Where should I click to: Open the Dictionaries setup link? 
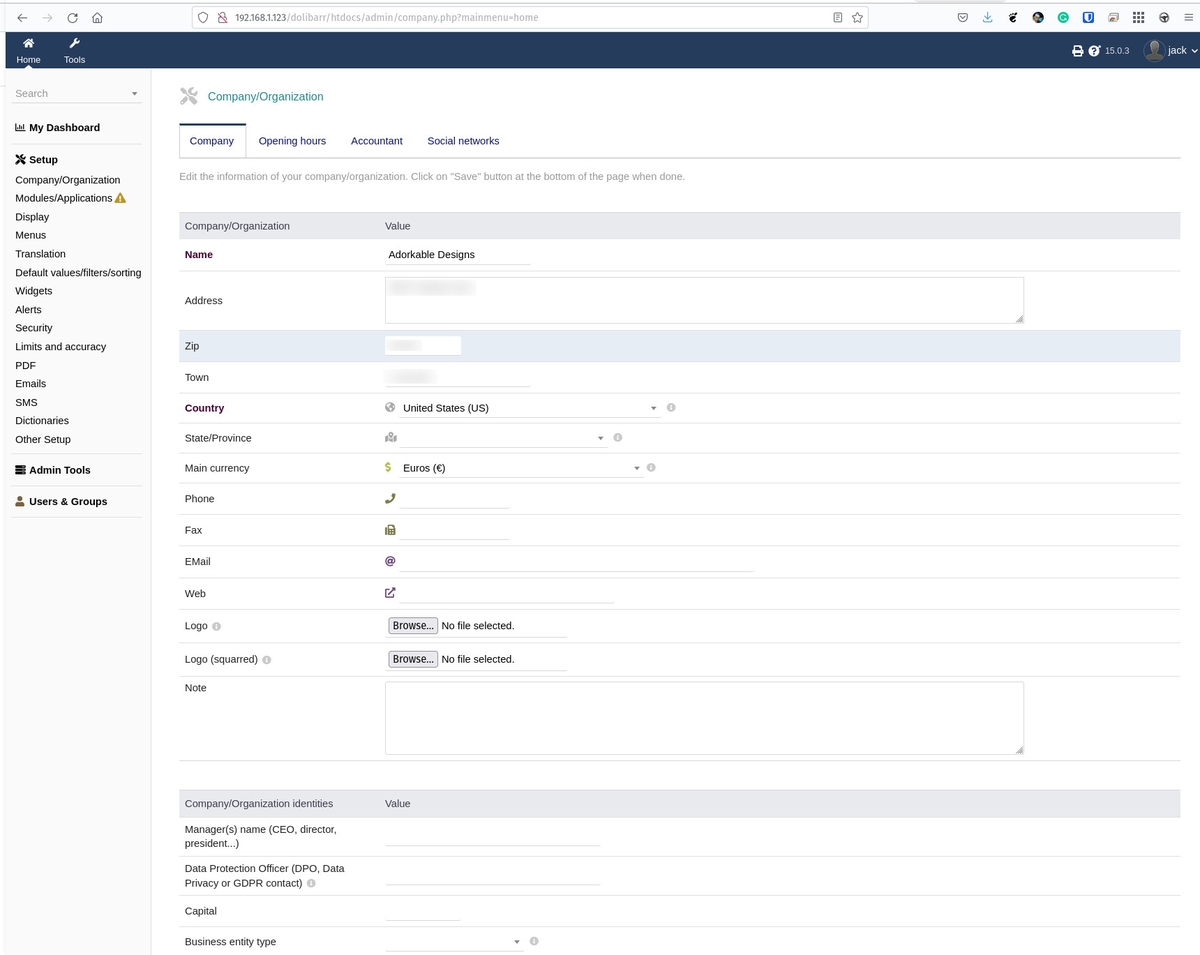[41, 420]
